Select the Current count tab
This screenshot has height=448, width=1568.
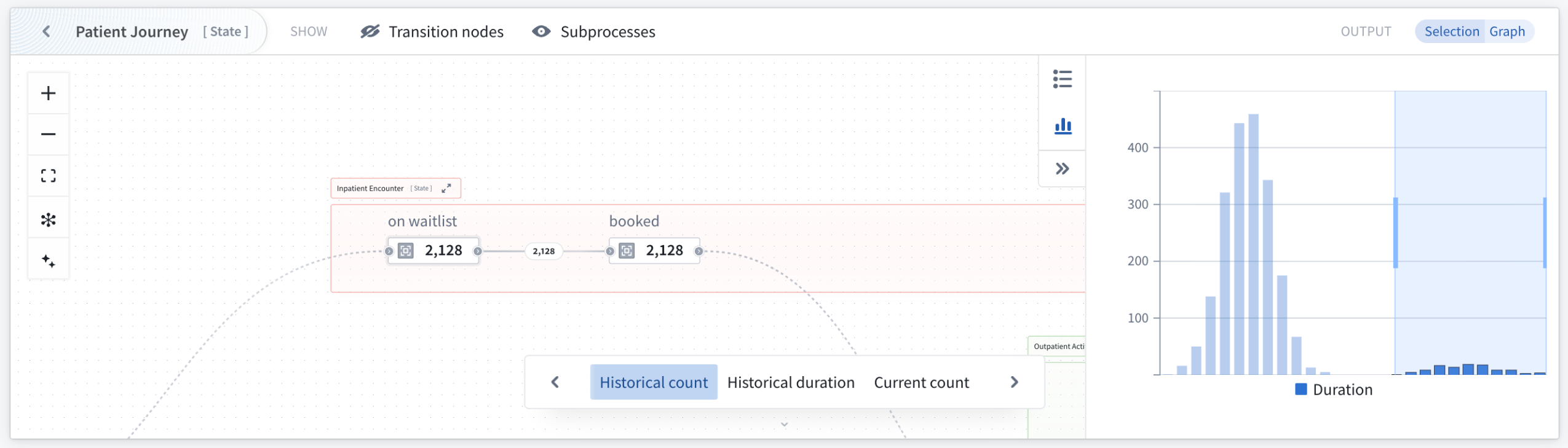[921, 382]
